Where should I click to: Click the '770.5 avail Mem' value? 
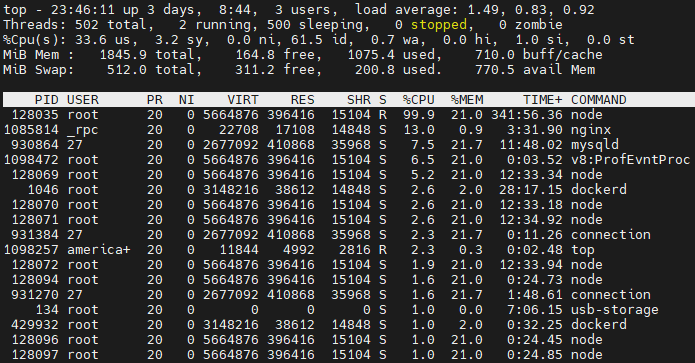tap(535, 70)
